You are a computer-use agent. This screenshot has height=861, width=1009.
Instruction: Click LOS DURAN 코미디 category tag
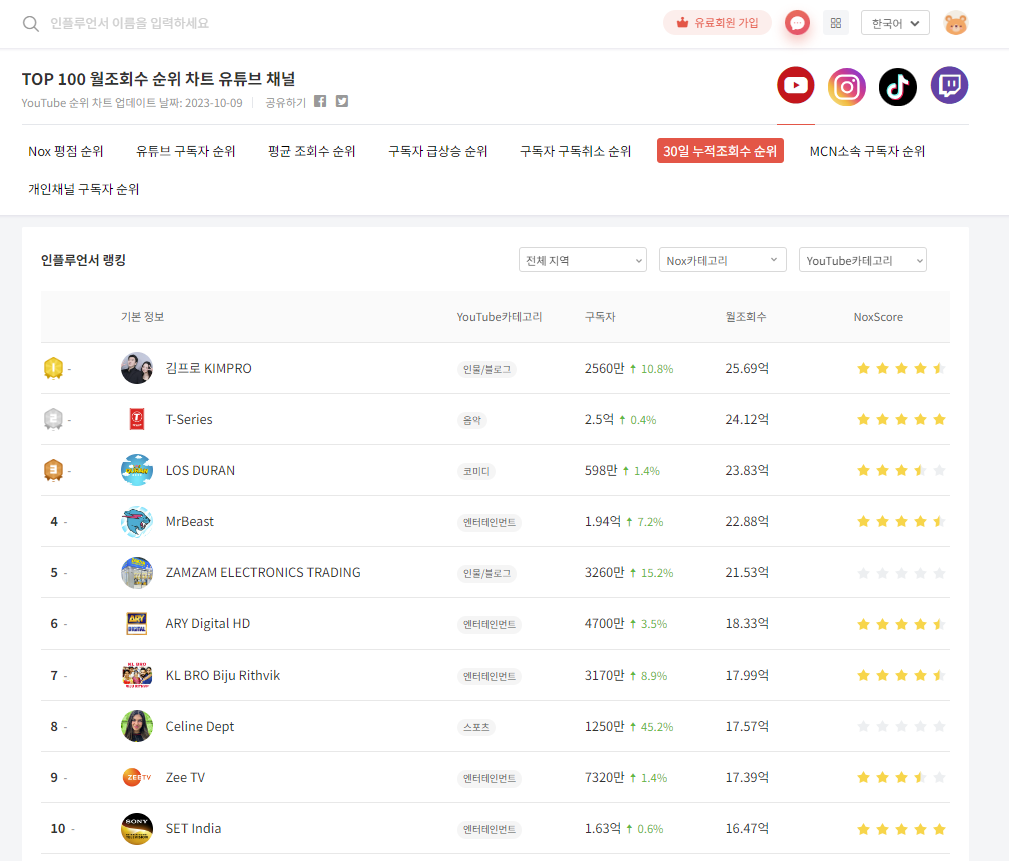click(476, 471)
